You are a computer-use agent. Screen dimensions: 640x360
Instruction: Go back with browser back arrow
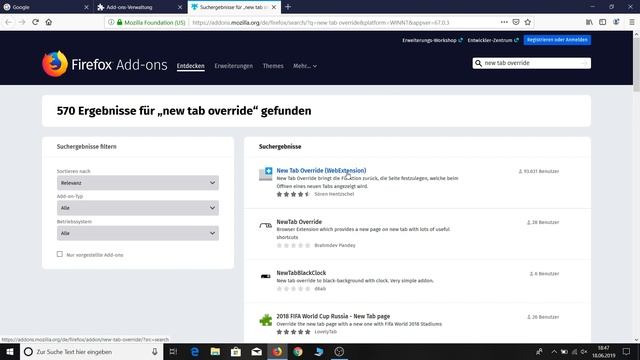9,22
